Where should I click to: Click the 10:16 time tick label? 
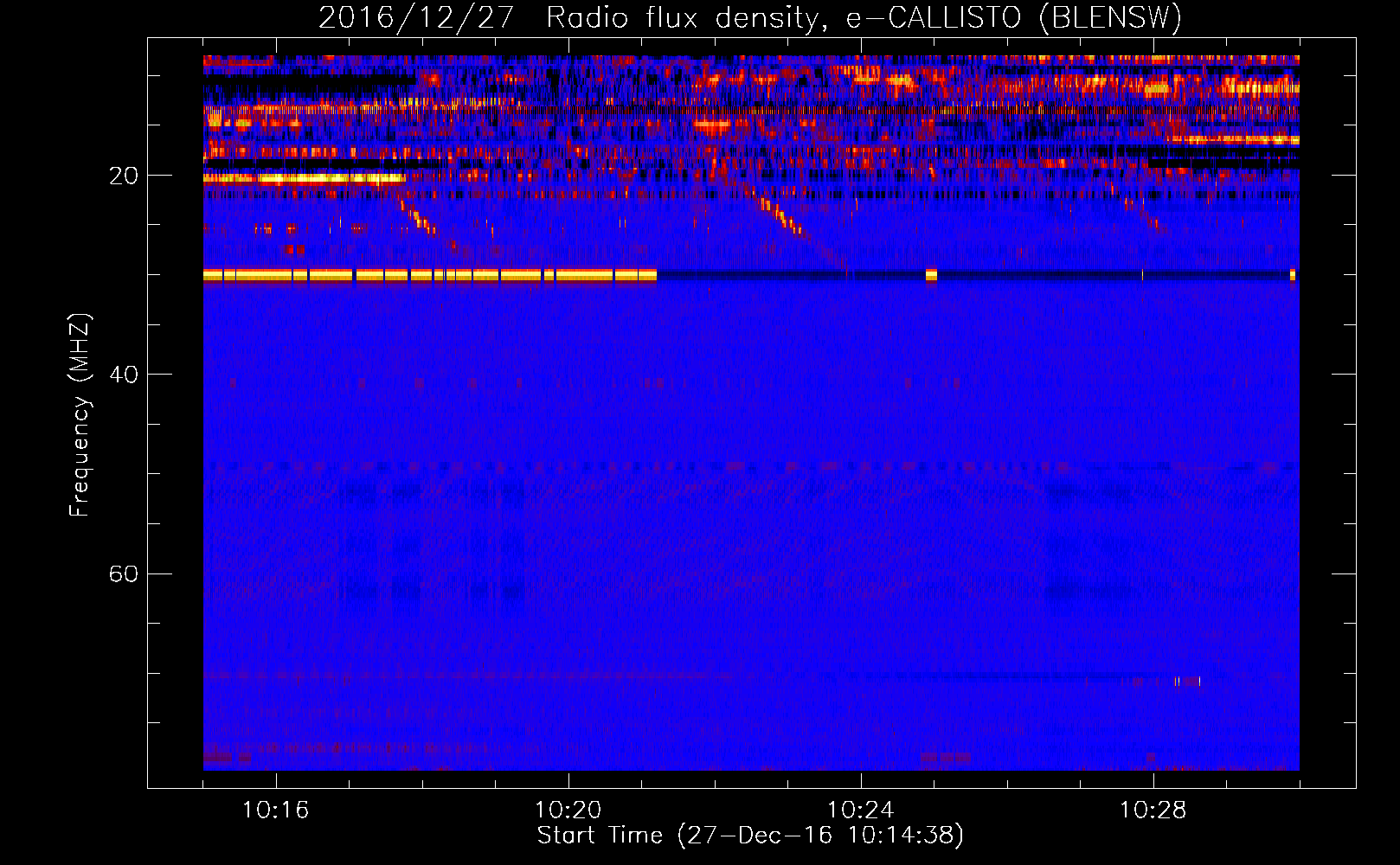coord(275,810)
